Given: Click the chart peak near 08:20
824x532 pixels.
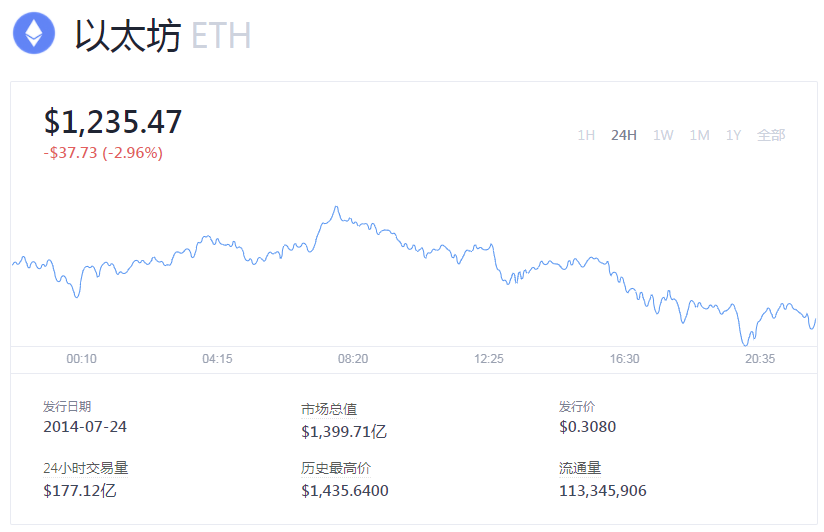Looking at the screenshot, I should pyautogui.click(x=336, y=208).
